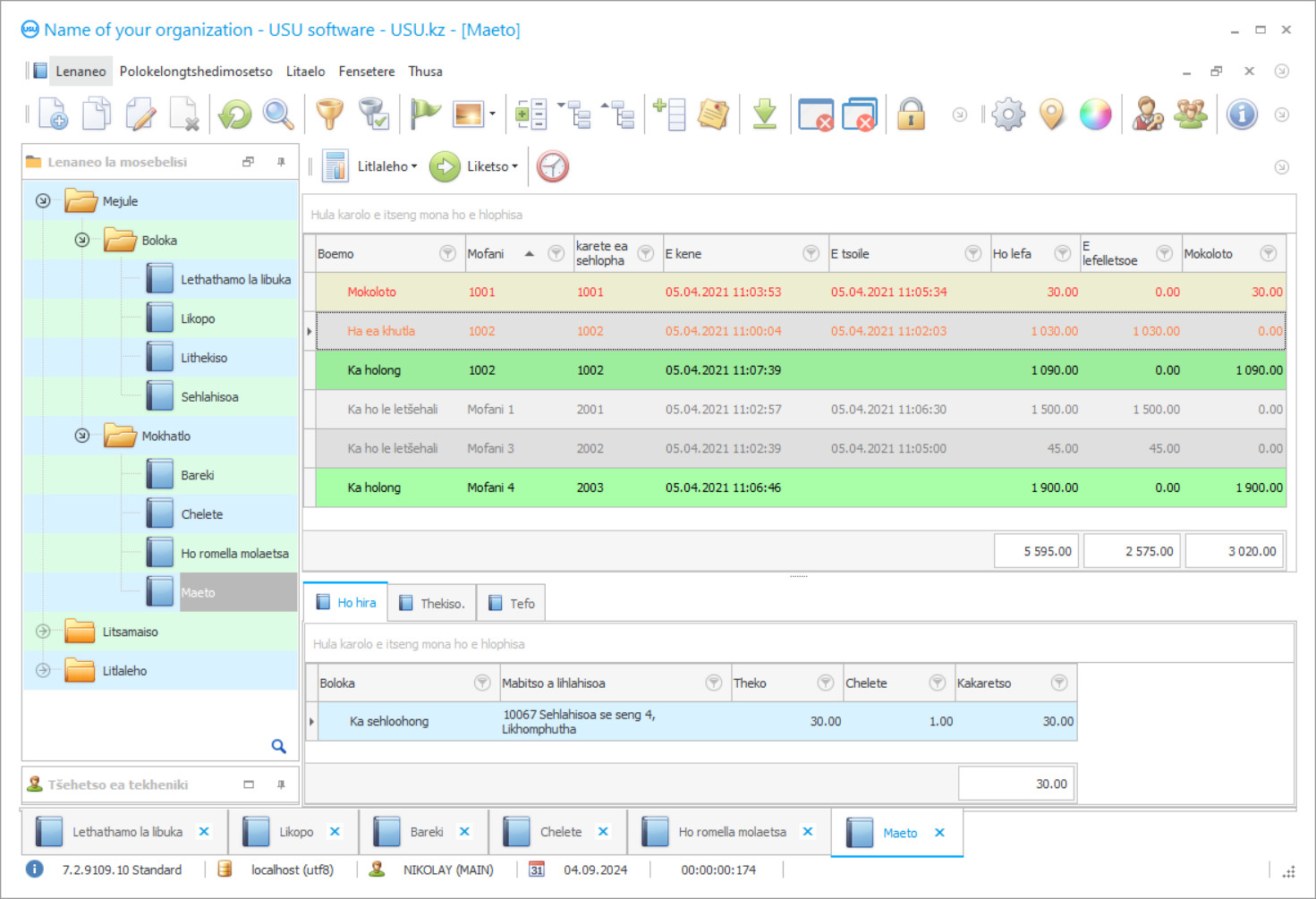Open settings gear icon in toolbar
The image size is (1316, 899).
click(1008, 114)
